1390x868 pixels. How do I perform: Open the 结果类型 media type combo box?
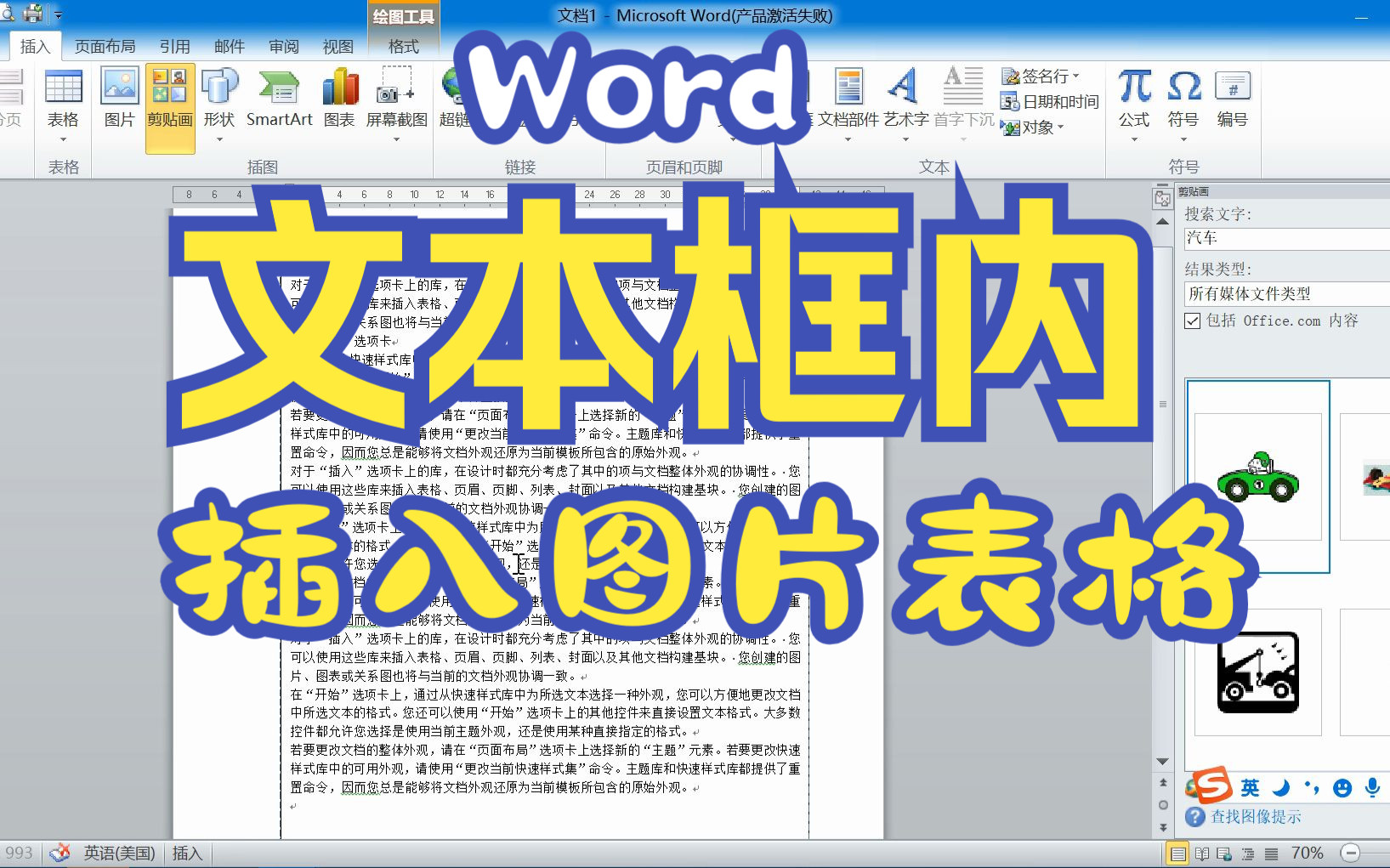coord(1287,294)
